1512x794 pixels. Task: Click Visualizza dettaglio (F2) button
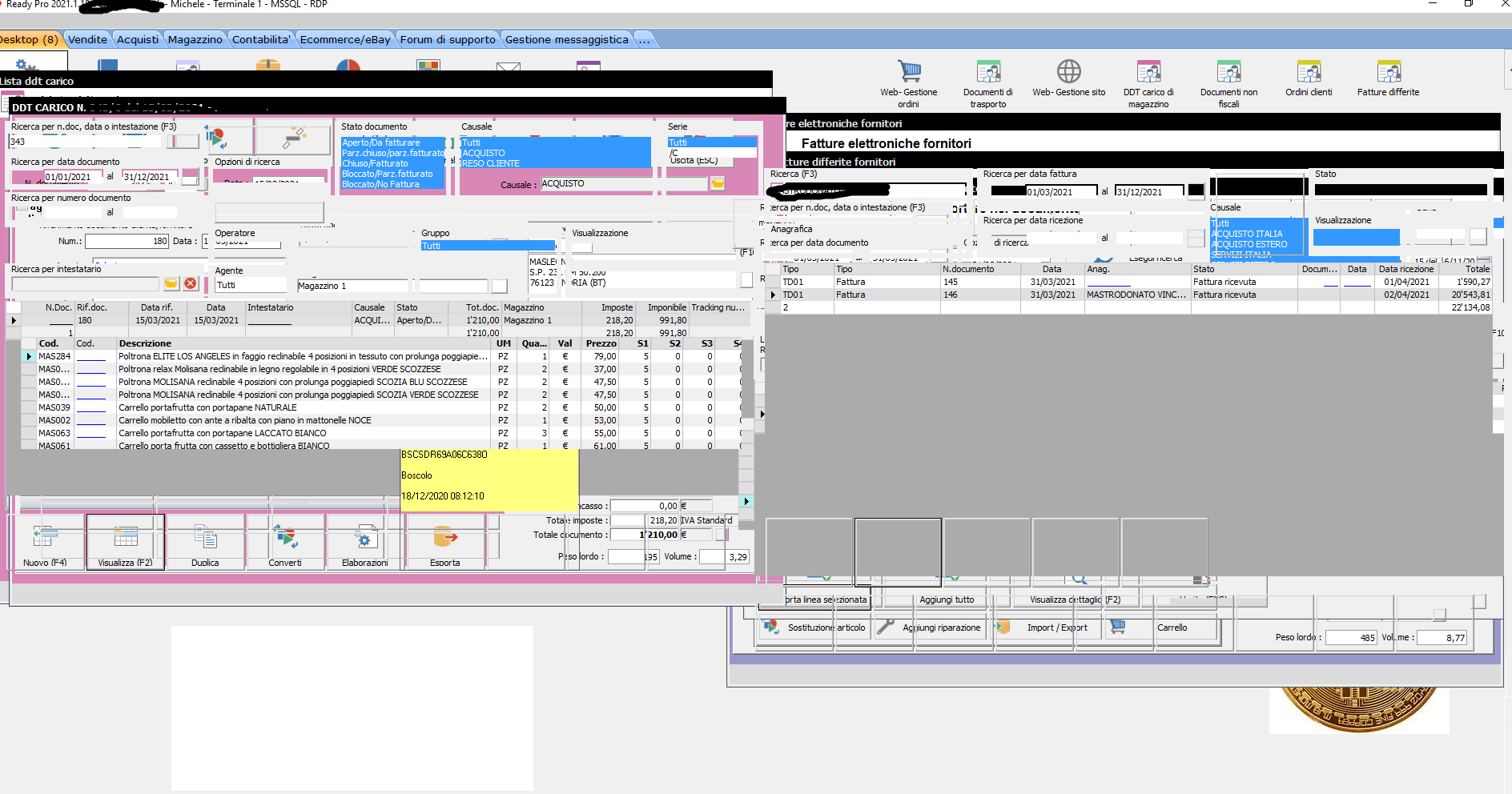pyautogui.click(x=1075, y=600)
